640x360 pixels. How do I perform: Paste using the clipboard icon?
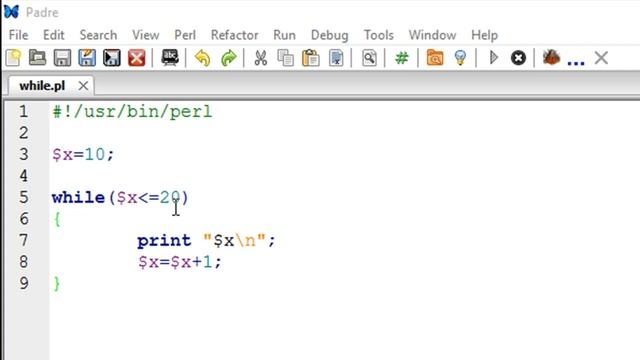(x=311, y=58)
